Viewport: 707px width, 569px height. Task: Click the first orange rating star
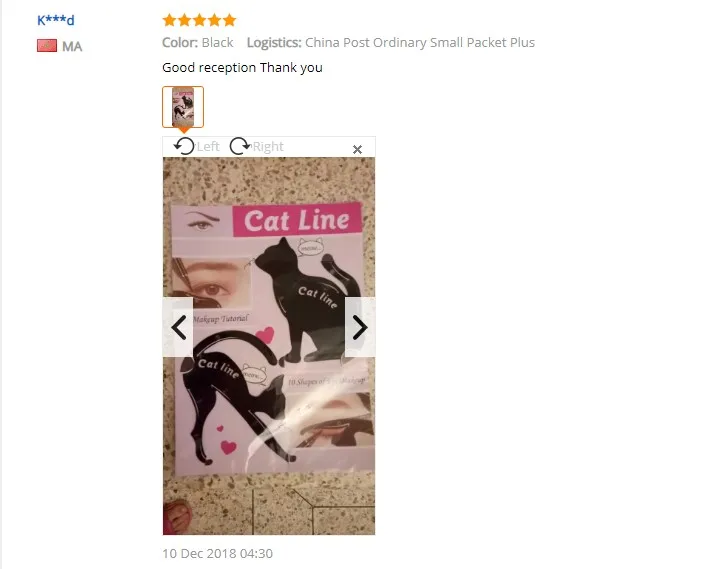170,20
